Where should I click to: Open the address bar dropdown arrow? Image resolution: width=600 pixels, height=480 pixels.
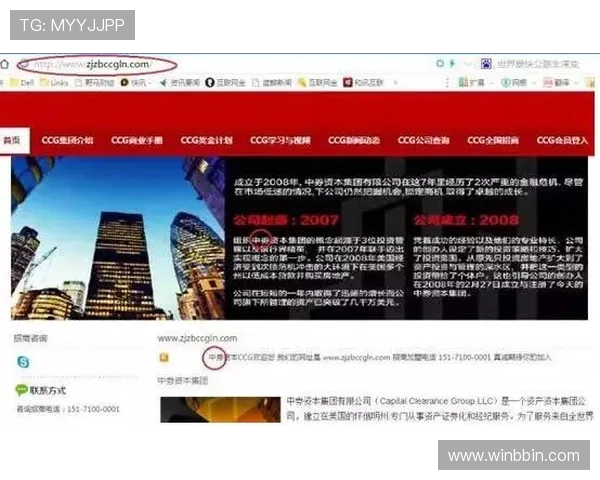pos(468,64)
